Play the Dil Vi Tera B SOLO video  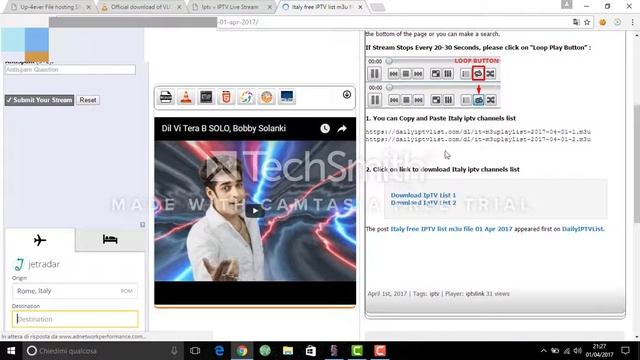(255, 211)
